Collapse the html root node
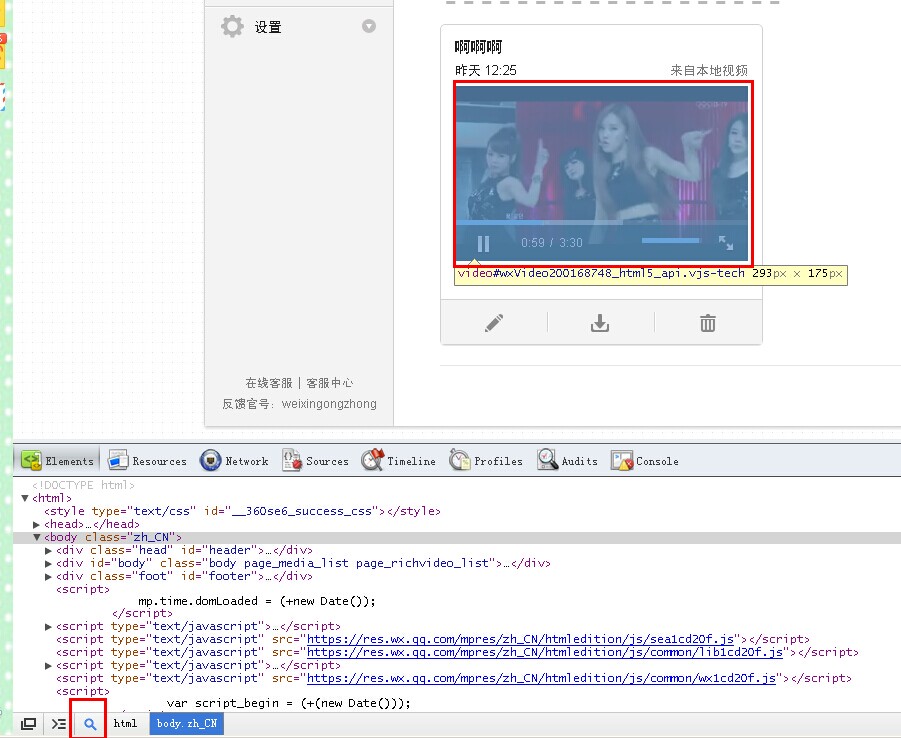 click(x=25, y=498)
